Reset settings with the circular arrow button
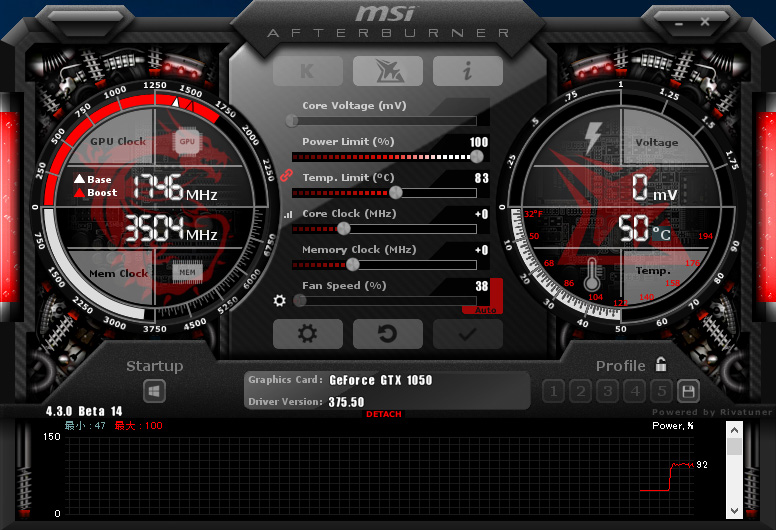Screen dimensions: 776x530 click(387, 334)
